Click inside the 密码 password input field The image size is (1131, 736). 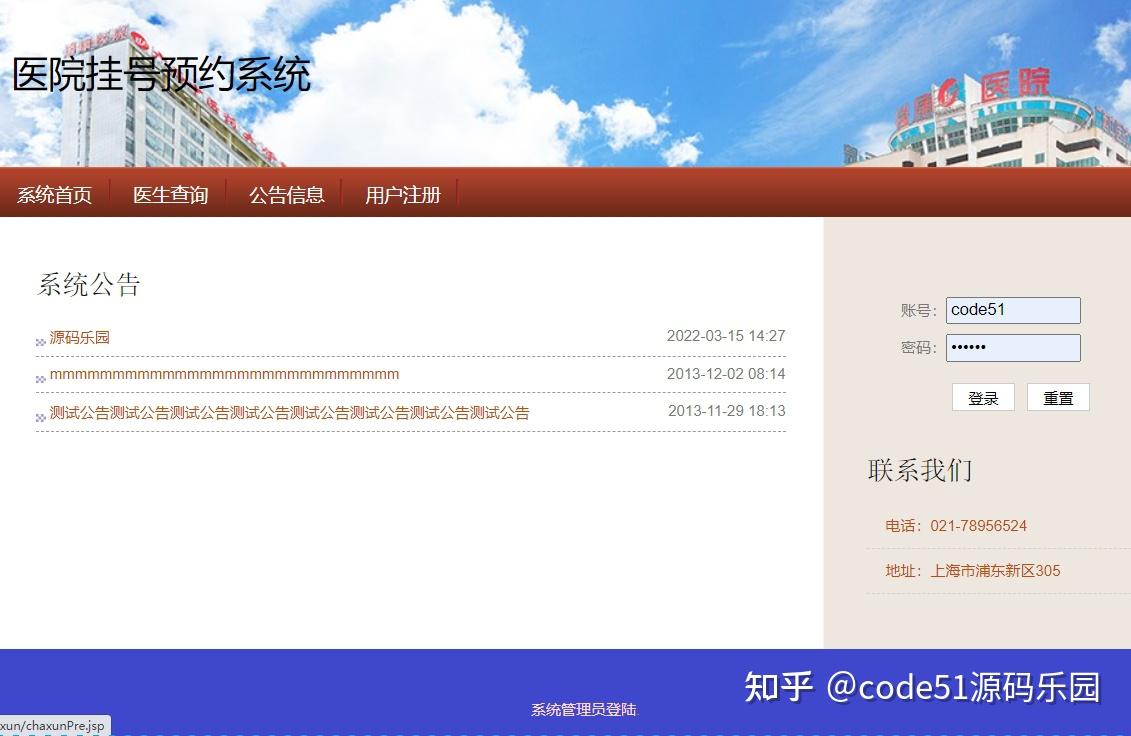pyautogui.click(x=1012, y=348)
